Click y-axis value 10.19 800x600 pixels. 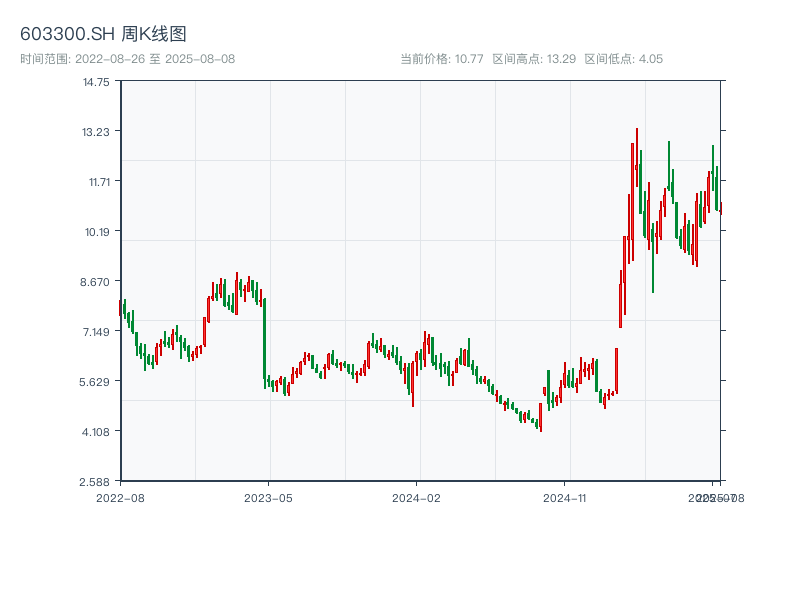pos(97,232)
